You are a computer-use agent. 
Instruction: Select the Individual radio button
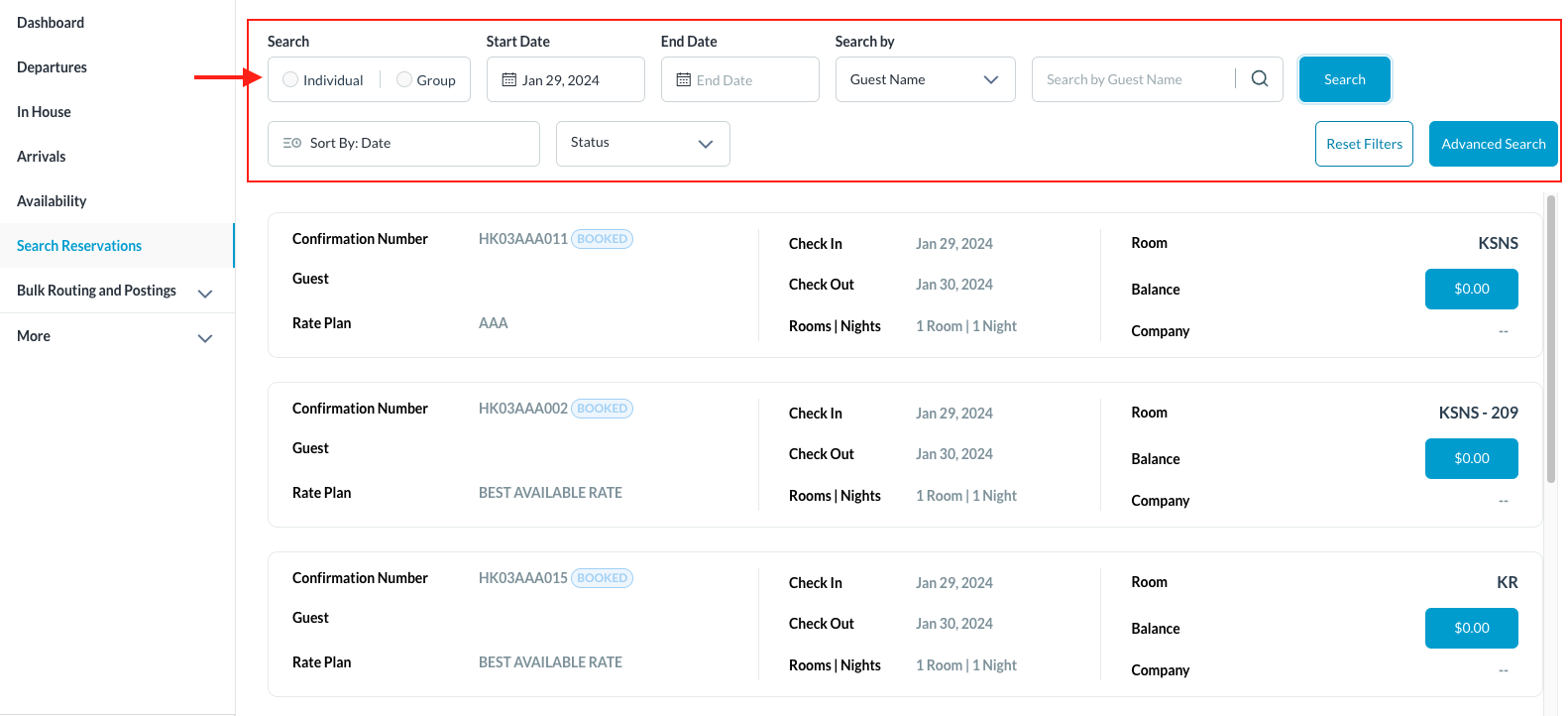[290, 79]
